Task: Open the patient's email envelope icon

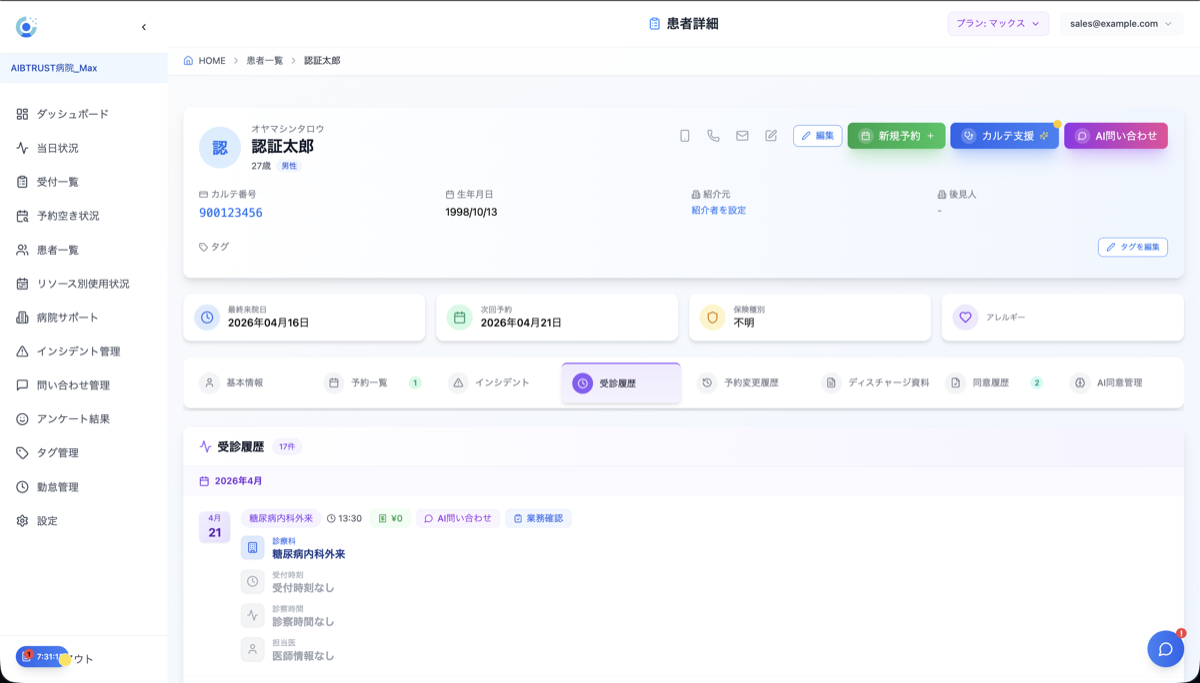Action: point(742,135)
